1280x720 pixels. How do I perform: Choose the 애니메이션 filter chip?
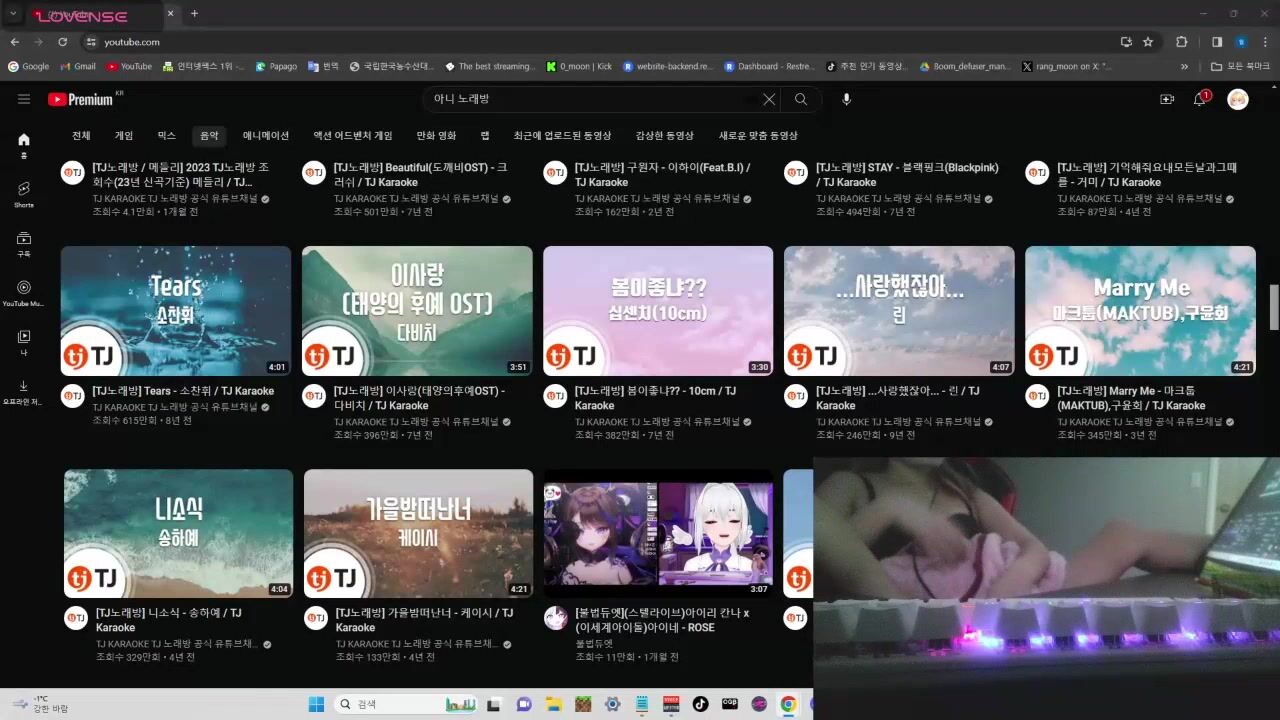pyautogui.click(x=266, y=136)
